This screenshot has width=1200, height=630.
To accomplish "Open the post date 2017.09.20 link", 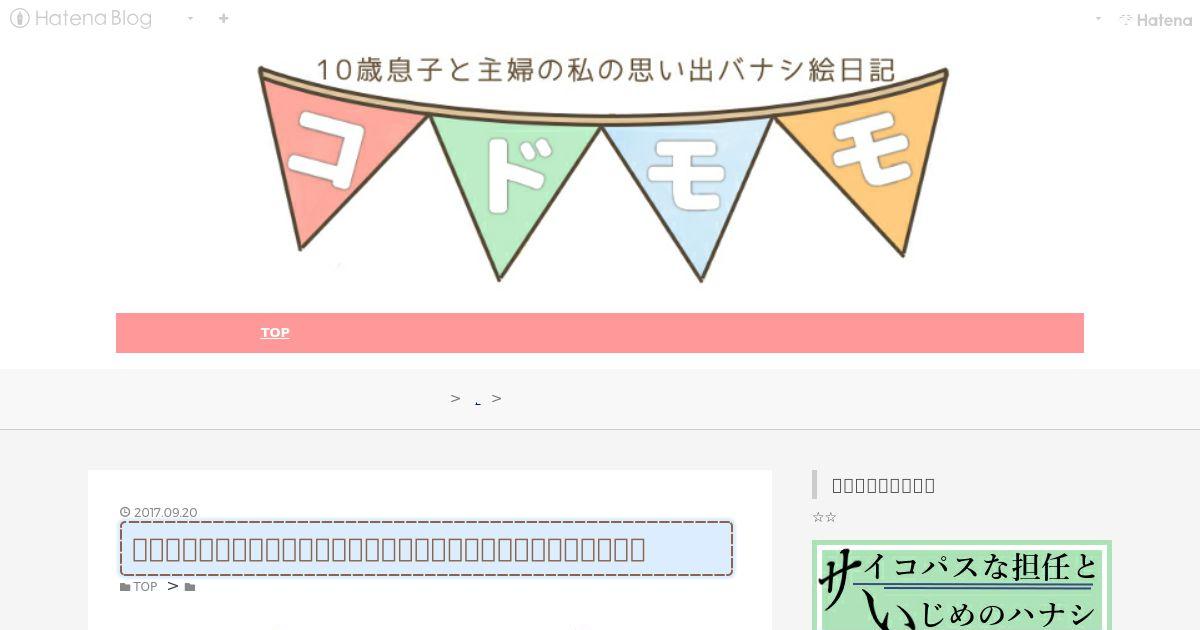I will pos(166,513).
